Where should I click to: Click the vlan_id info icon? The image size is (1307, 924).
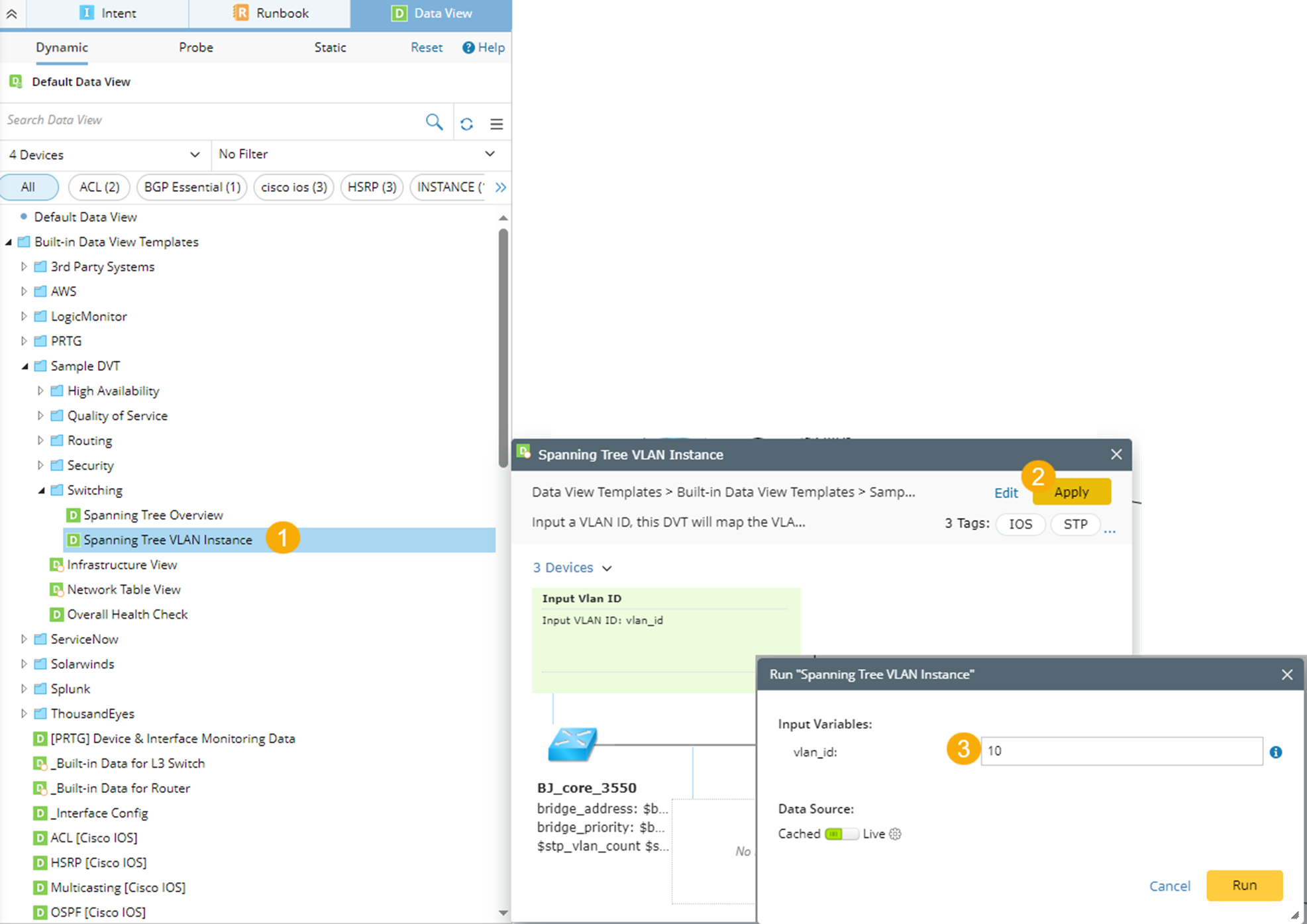pyautogui.click(x=1275, y=752)
